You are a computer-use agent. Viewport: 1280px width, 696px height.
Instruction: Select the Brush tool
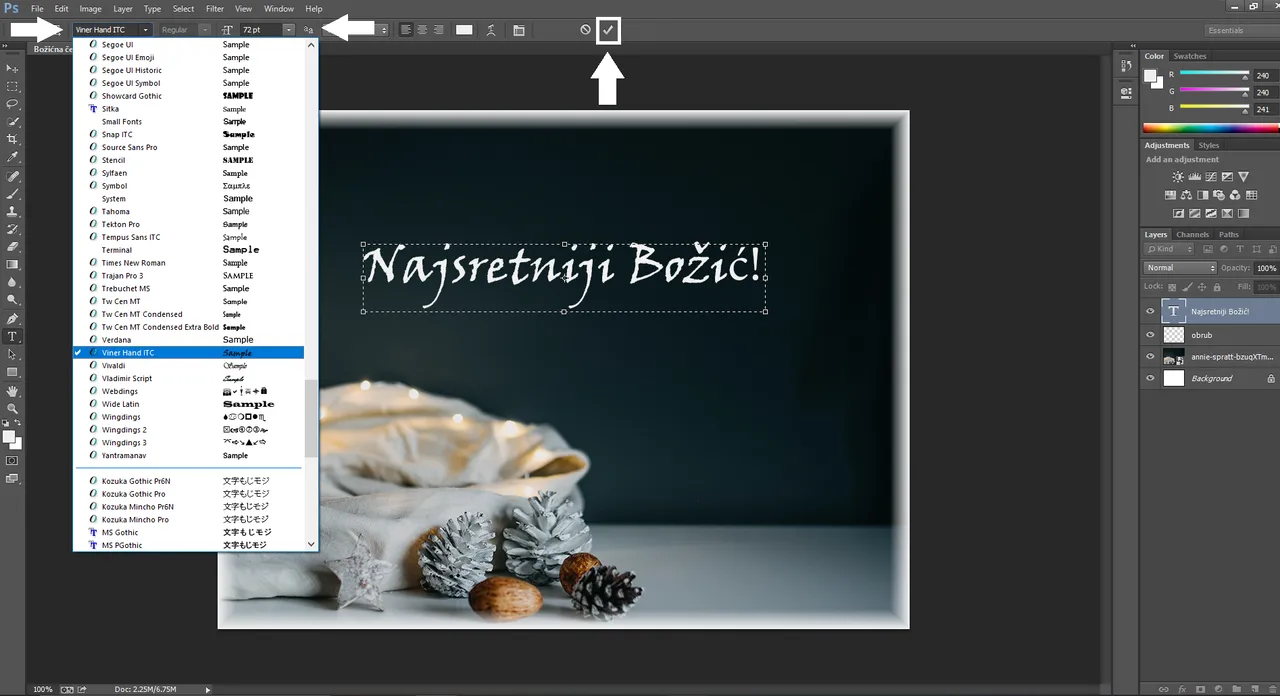12,193
